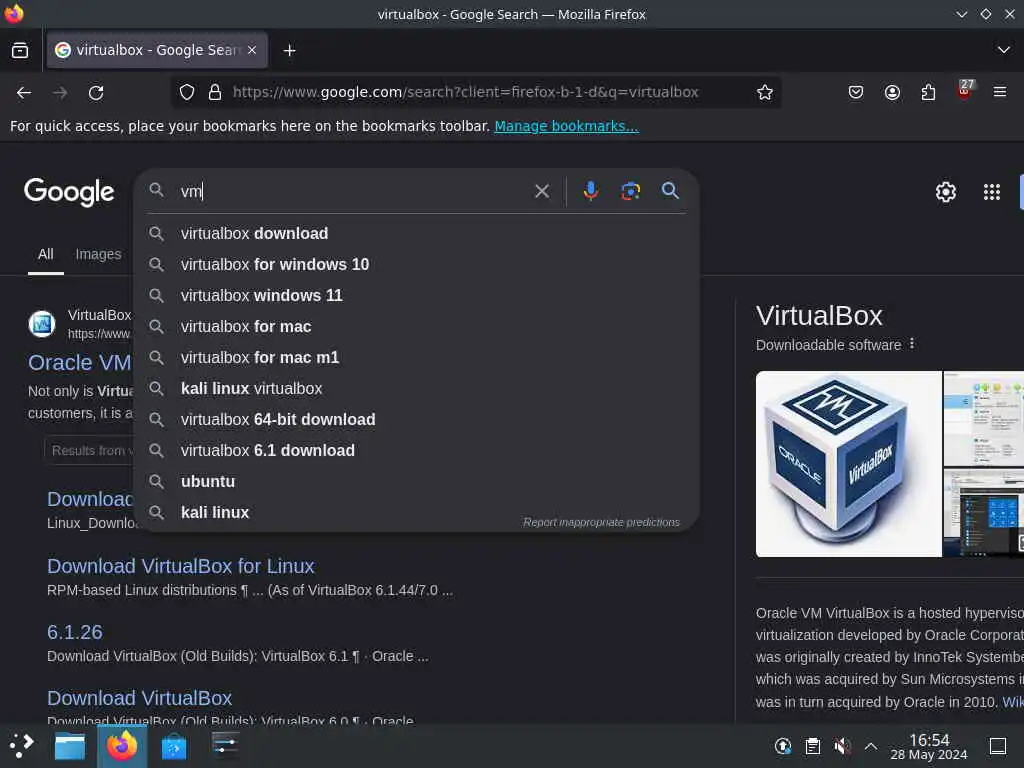Screen dimensions: 1024x768
Task: Toggle the muted volume tray icon
Action: coord(842,746)
